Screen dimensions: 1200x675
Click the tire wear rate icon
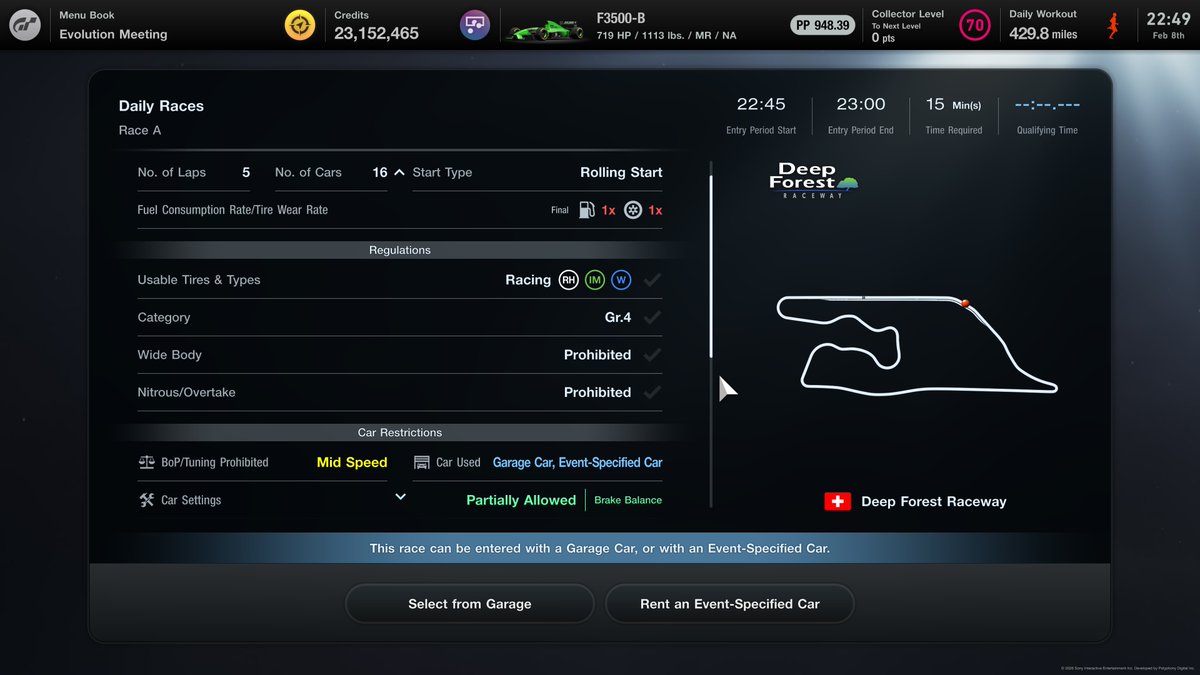[633, 210]
